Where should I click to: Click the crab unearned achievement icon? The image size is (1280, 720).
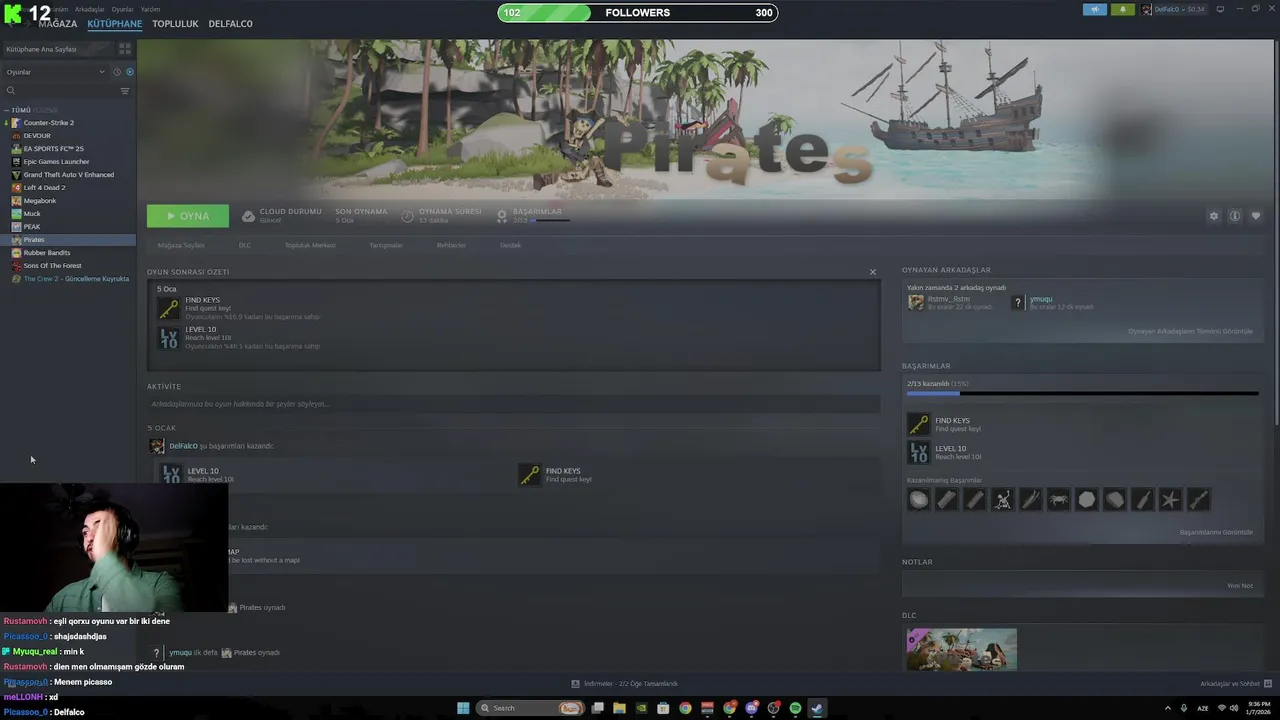tap(1059, 499)
